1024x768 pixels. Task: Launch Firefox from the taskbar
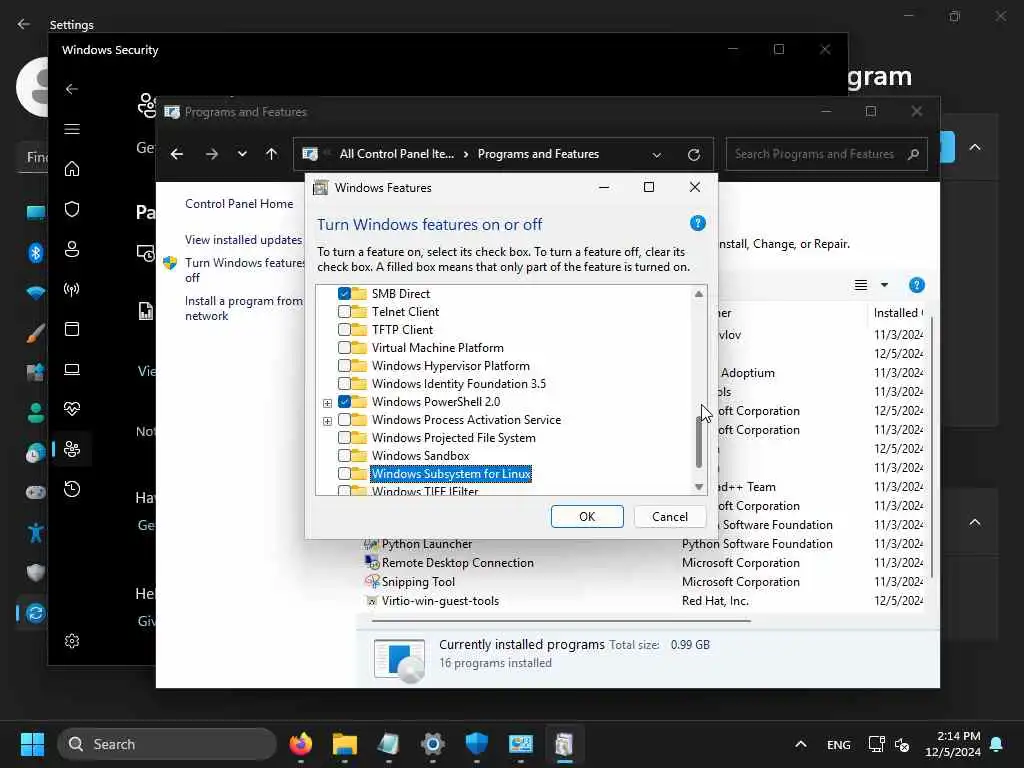(300, 744)
